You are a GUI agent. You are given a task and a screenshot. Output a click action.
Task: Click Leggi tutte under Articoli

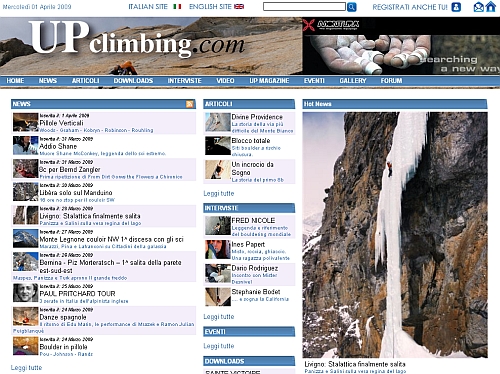coord(219,193)
